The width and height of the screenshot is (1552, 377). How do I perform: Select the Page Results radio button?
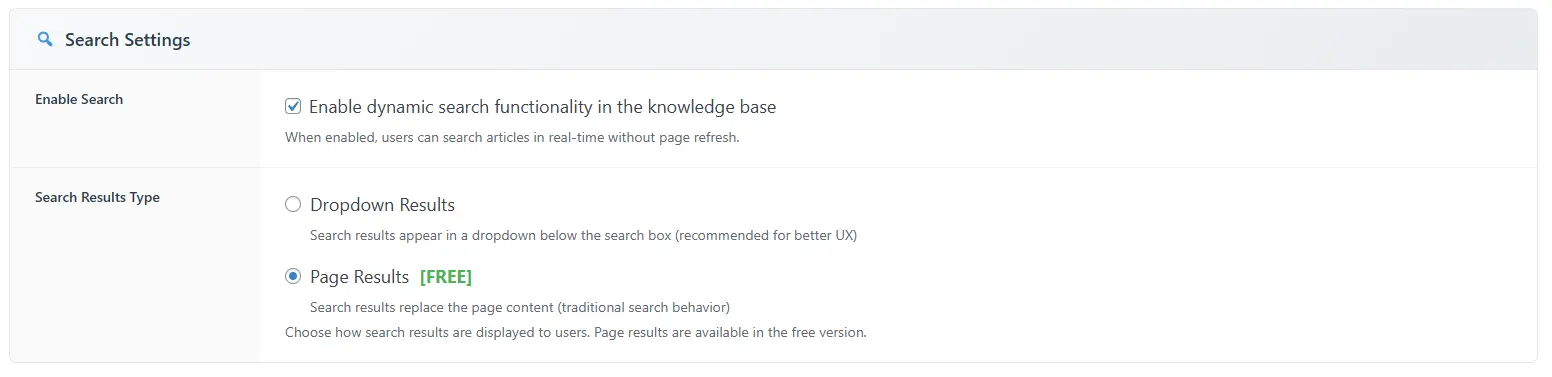click(x=293, y=277)
